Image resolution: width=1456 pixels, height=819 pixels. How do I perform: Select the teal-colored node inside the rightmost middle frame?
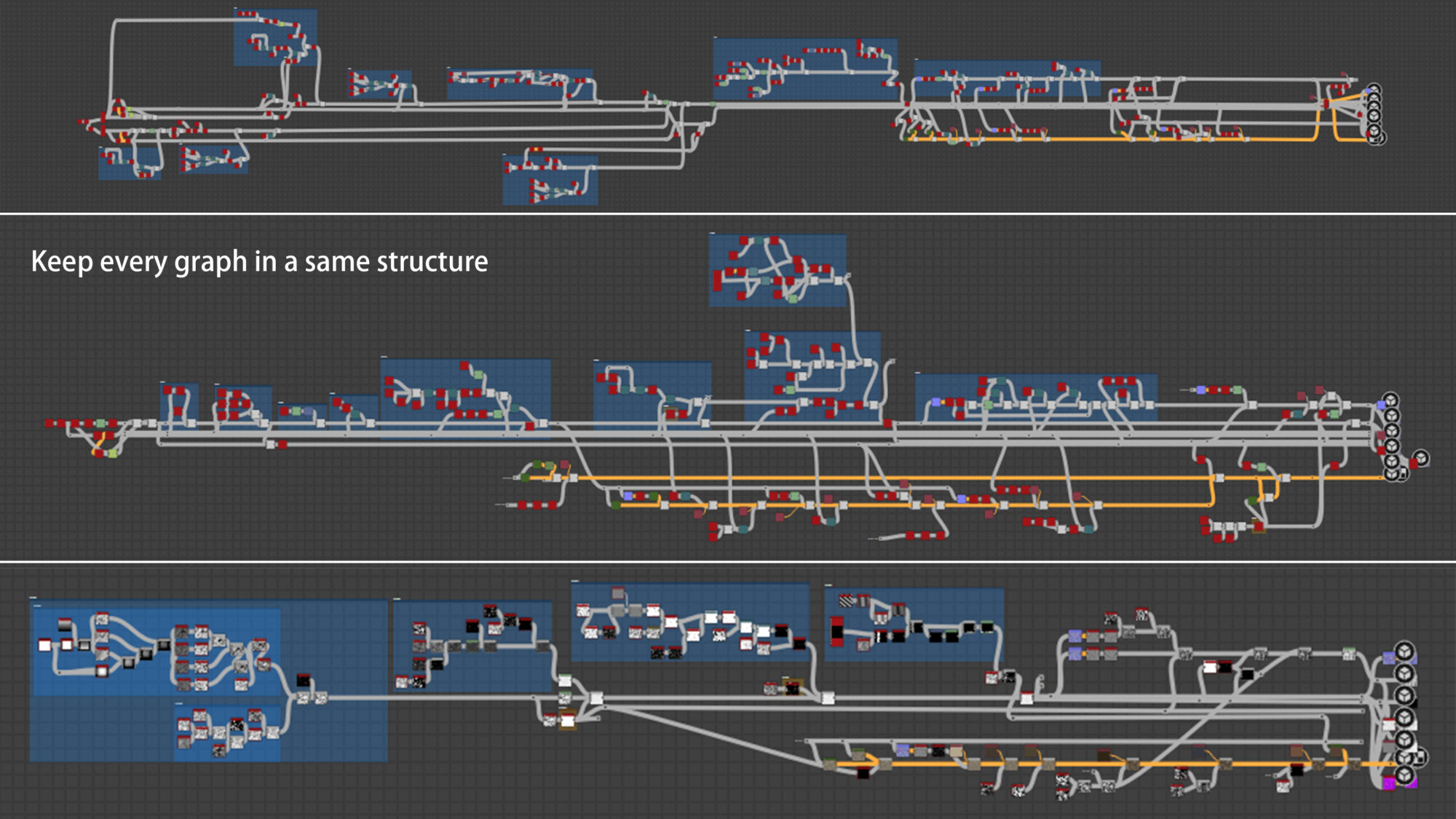point(1000,381)
